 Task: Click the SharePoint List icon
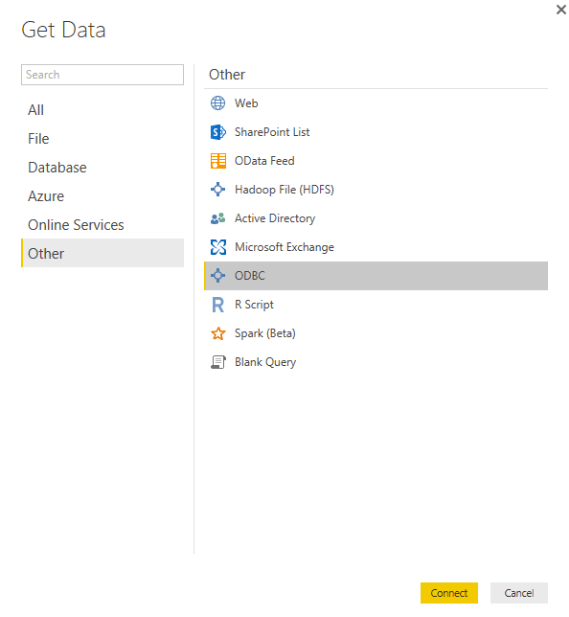point(218,132)
